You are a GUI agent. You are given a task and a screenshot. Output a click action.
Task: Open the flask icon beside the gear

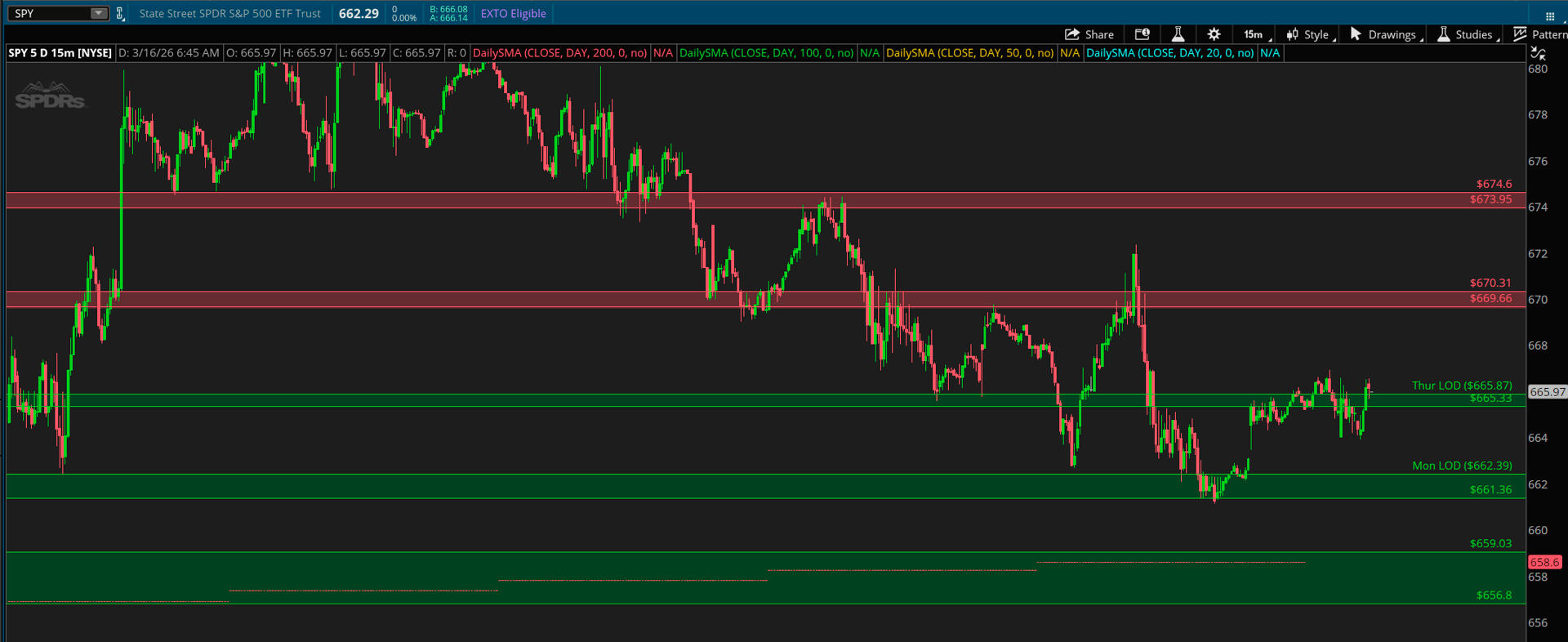[x=1178, y=34]
